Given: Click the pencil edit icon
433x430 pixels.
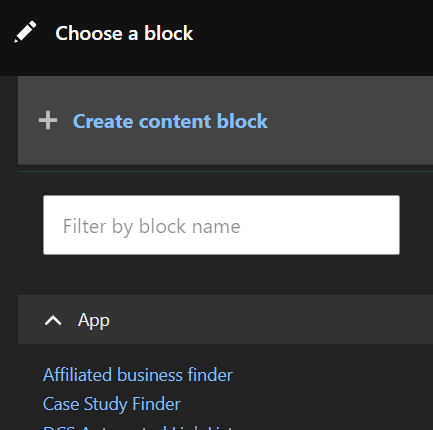Looking at the screenshot, I should (x=25, y=32).
